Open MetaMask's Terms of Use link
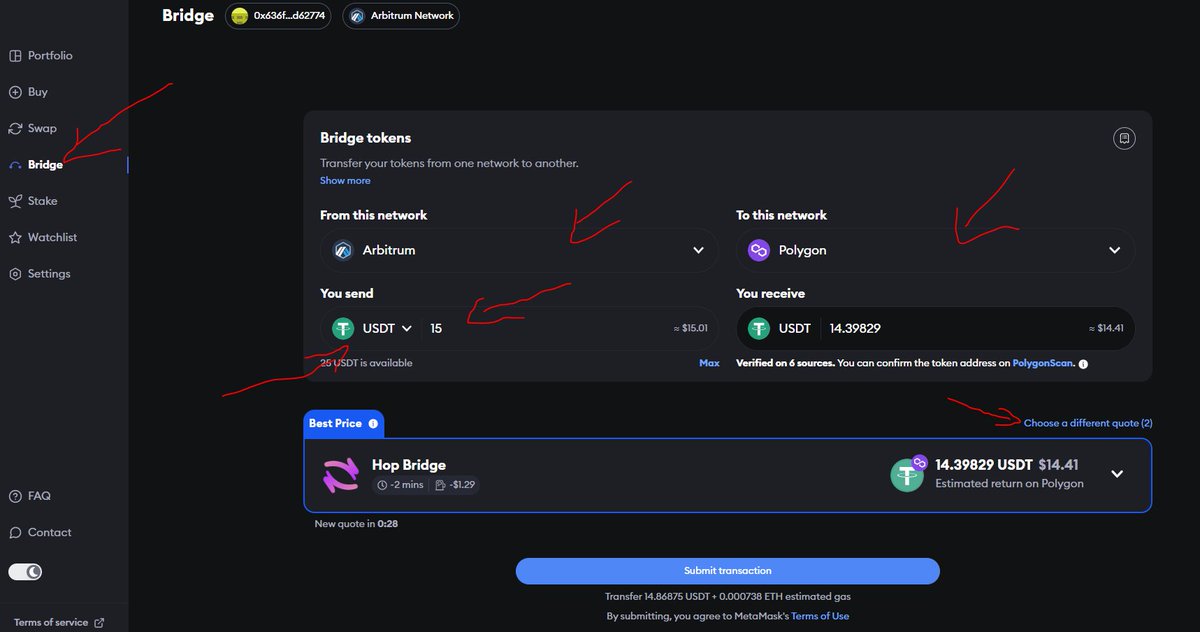This screenshot has height=632, width=1200. [820, 616]
